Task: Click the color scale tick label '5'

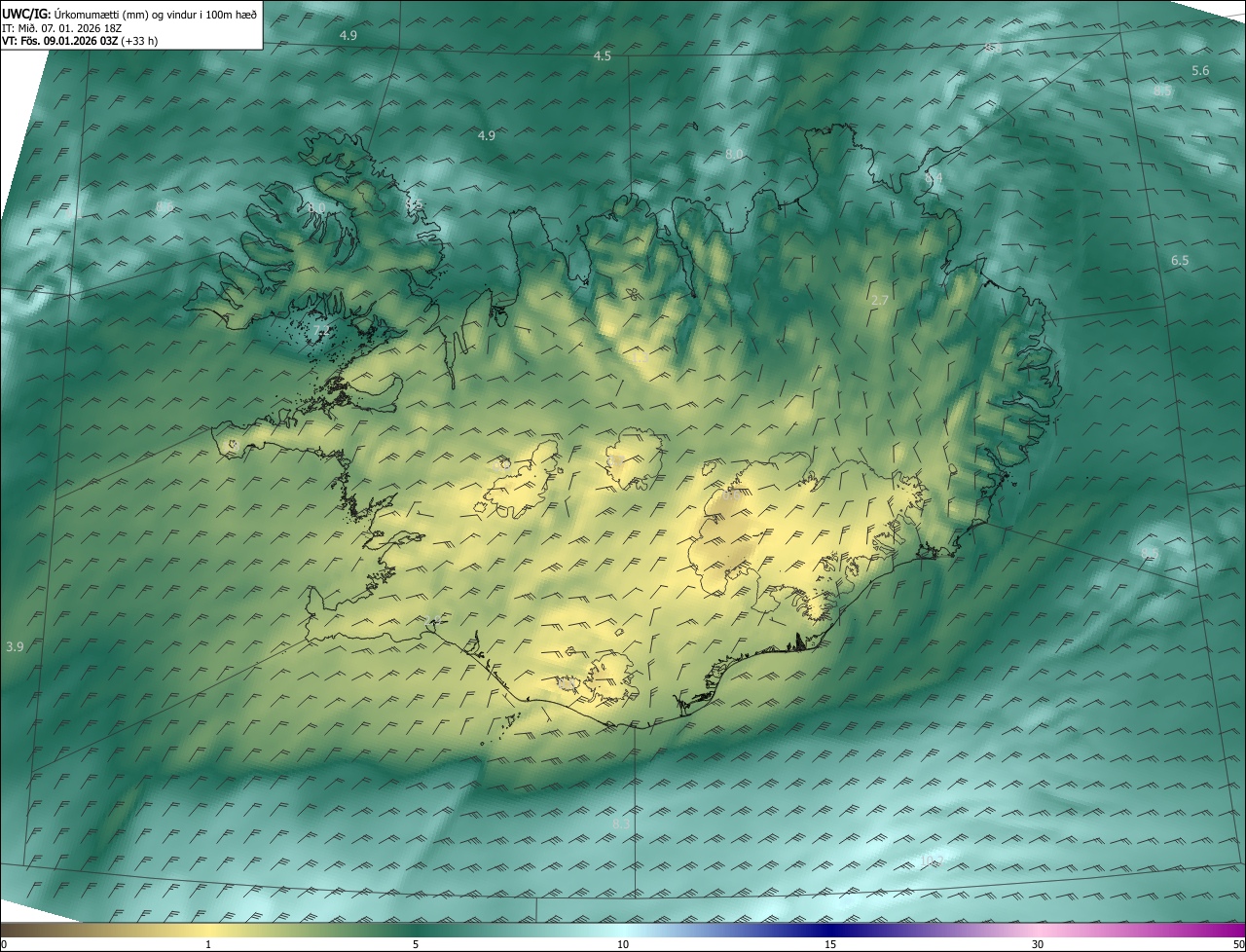Action: click(x=416, y=945)
